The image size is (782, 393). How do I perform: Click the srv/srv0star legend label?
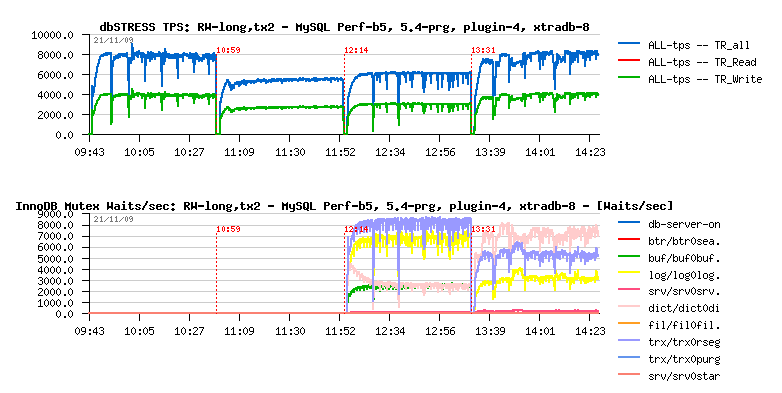click(x=684, y=376)
